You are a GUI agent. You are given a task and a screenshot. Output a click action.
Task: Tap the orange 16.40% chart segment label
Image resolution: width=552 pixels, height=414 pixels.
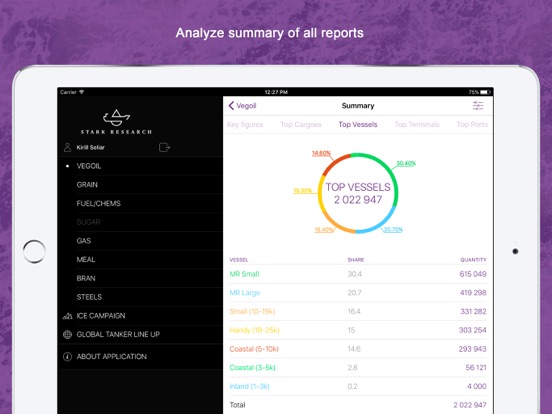323,230
